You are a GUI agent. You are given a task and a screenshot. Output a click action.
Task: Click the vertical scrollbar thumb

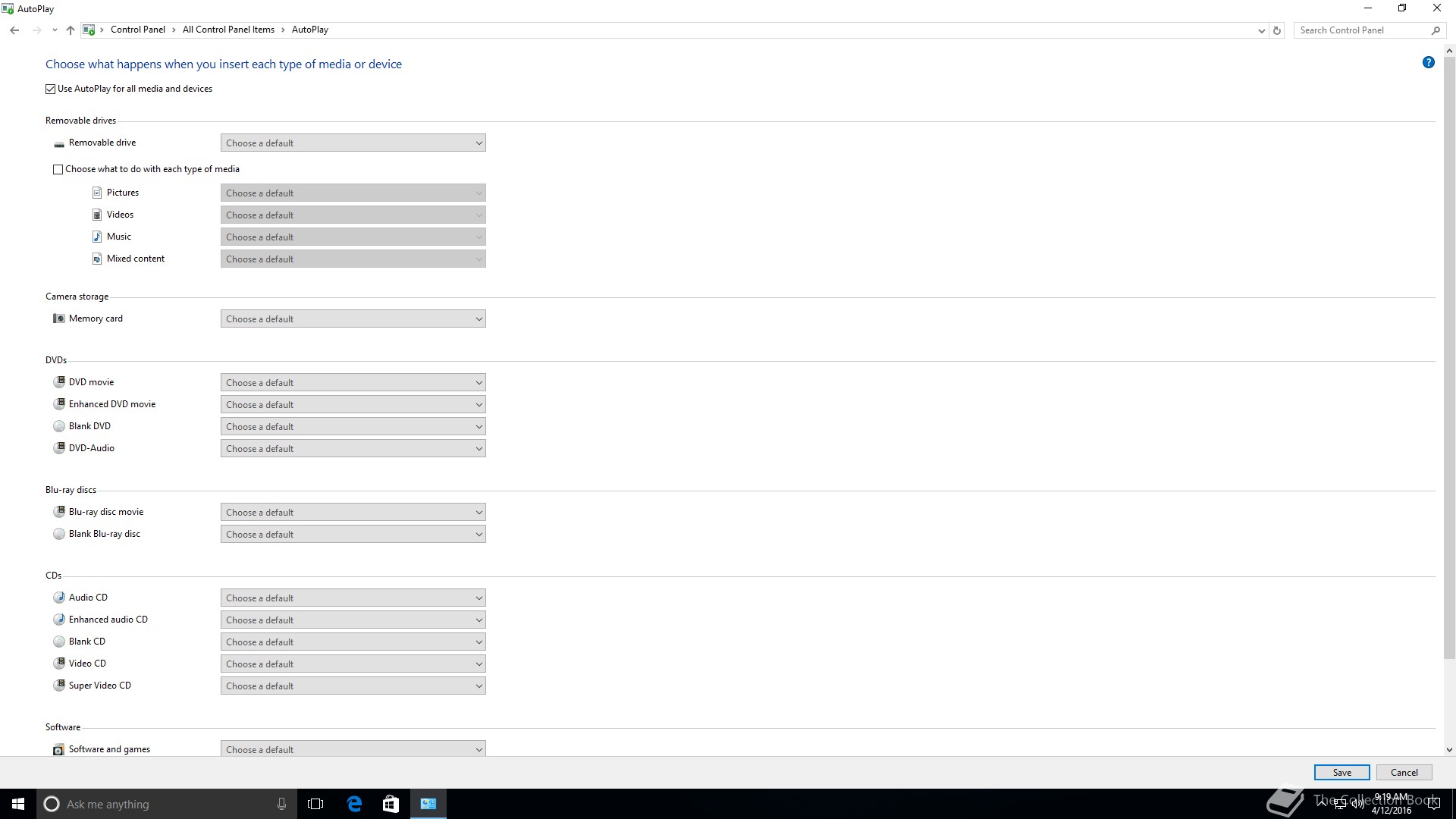pyautogui.click(x=1449, y=357)
